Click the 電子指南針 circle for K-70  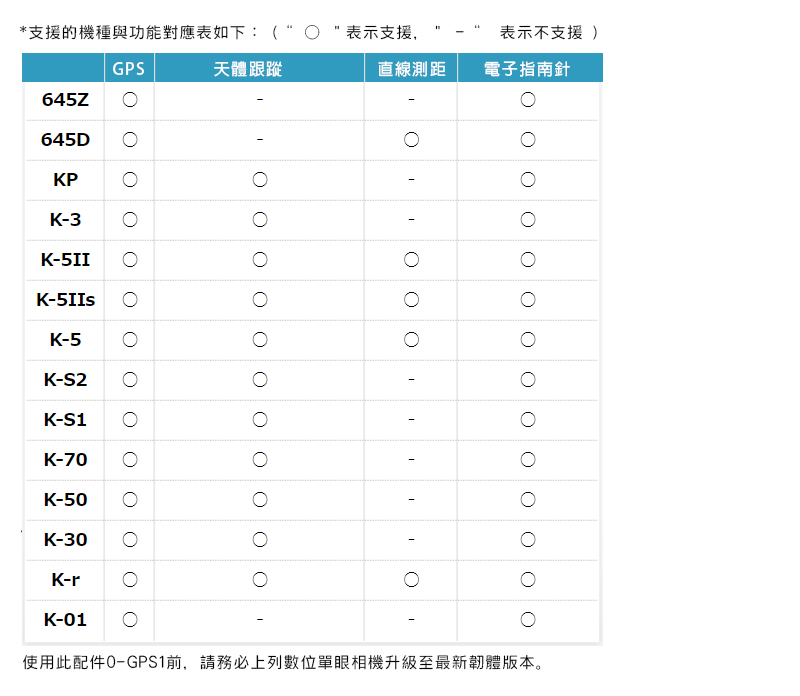tap(528, 460)
